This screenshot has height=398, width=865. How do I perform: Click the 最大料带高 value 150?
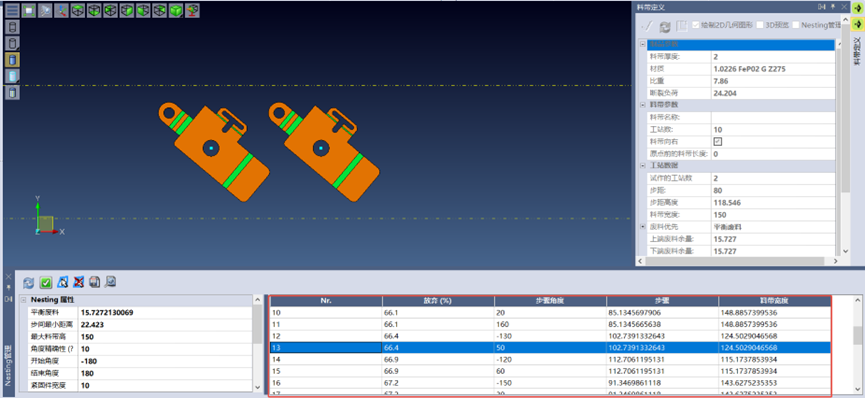point(165,337)
